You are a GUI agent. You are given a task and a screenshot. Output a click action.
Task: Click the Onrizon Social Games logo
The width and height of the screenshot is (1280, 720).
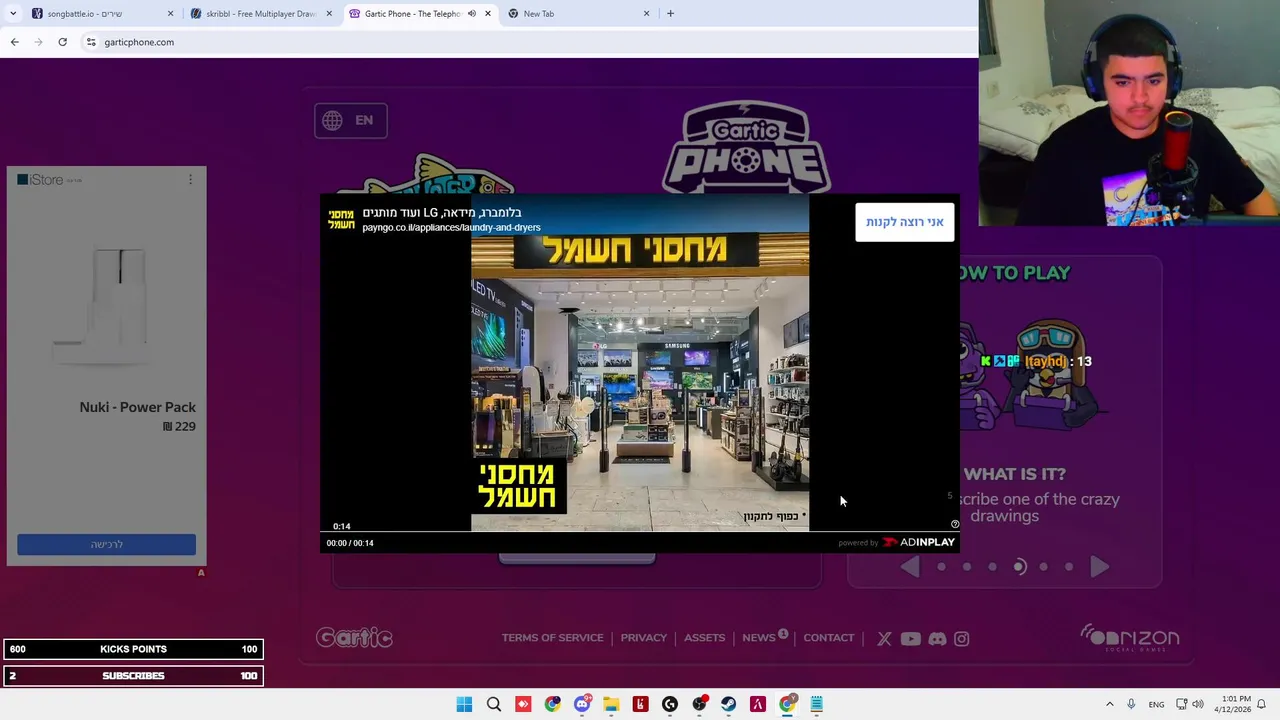1130,638
